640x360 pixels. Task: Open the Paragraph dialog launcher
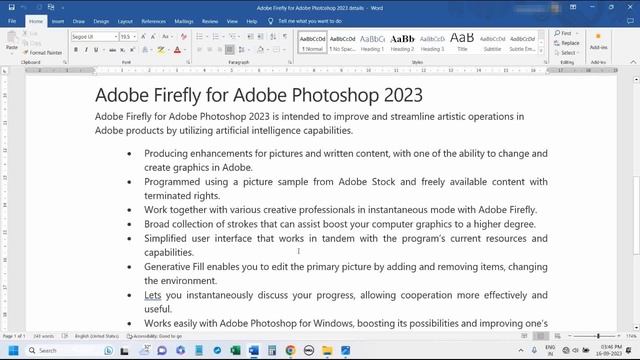pyautogui.click(x=290, y=62)
